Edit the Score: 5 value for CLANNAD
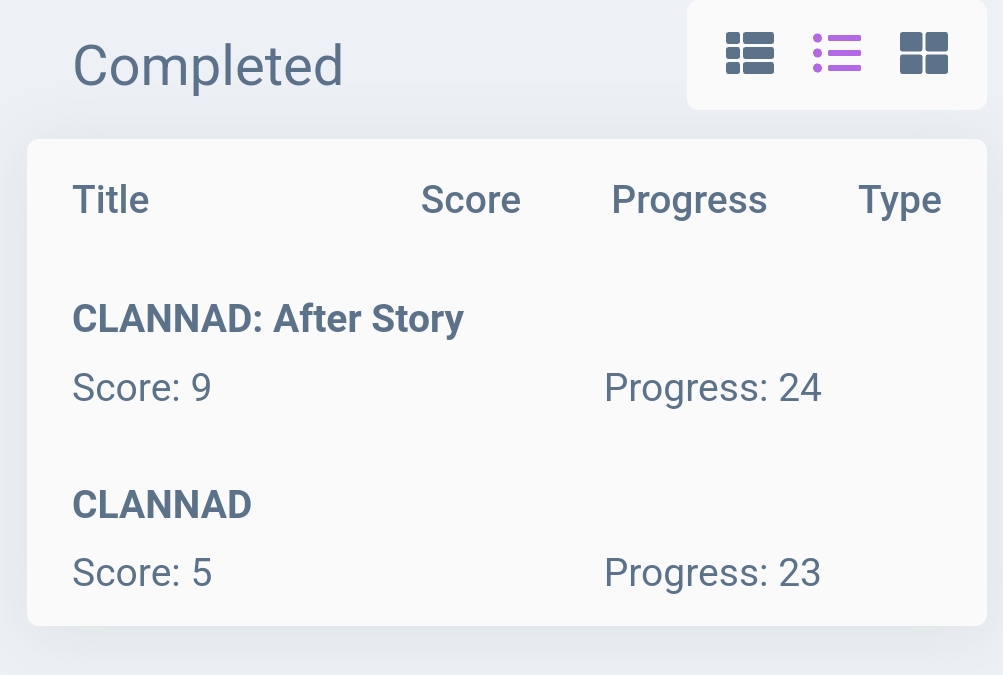 142,573
